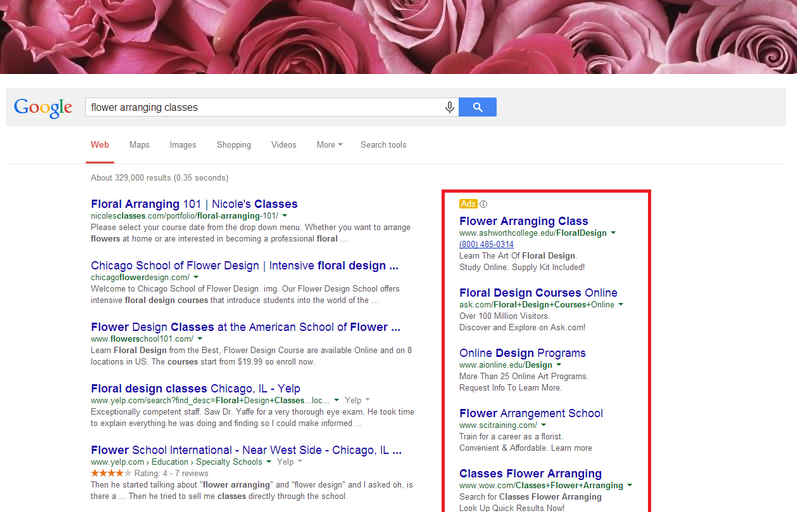This screenshot has width=797, height=512.
Task: Switch to the Images tab
Action: 183,145
